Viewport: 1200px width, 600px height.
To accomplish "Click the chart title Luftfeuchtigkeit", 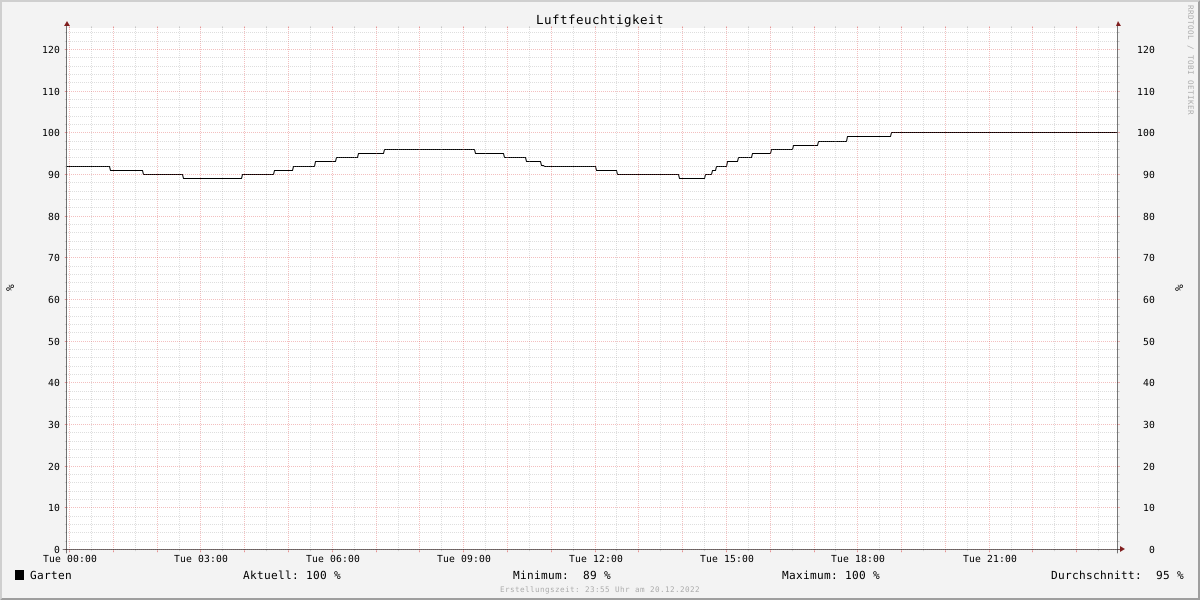I will [x=599, y=20].
